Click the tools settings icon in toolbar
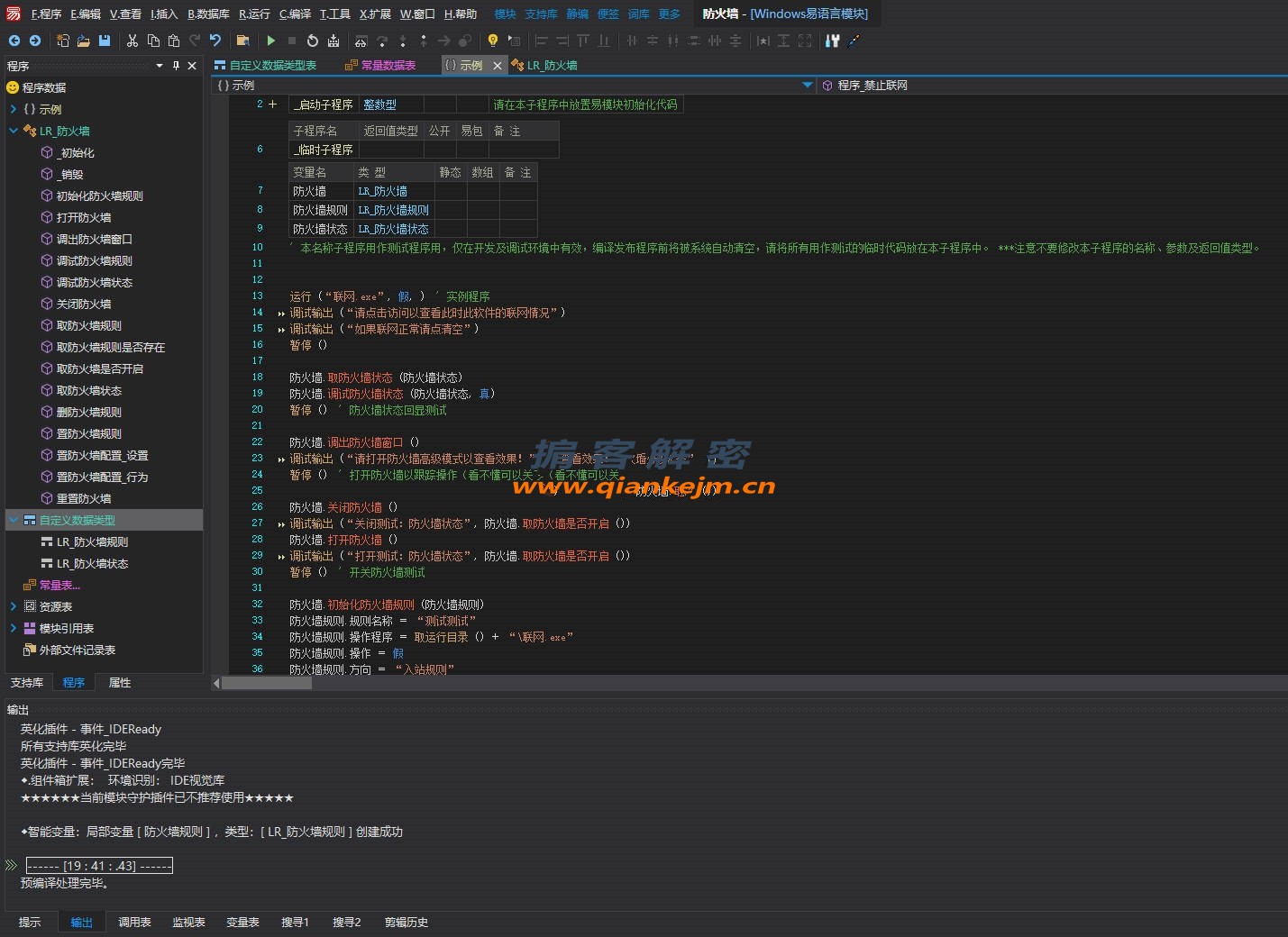The image size is (1288, 937). (x=832, y=41)
